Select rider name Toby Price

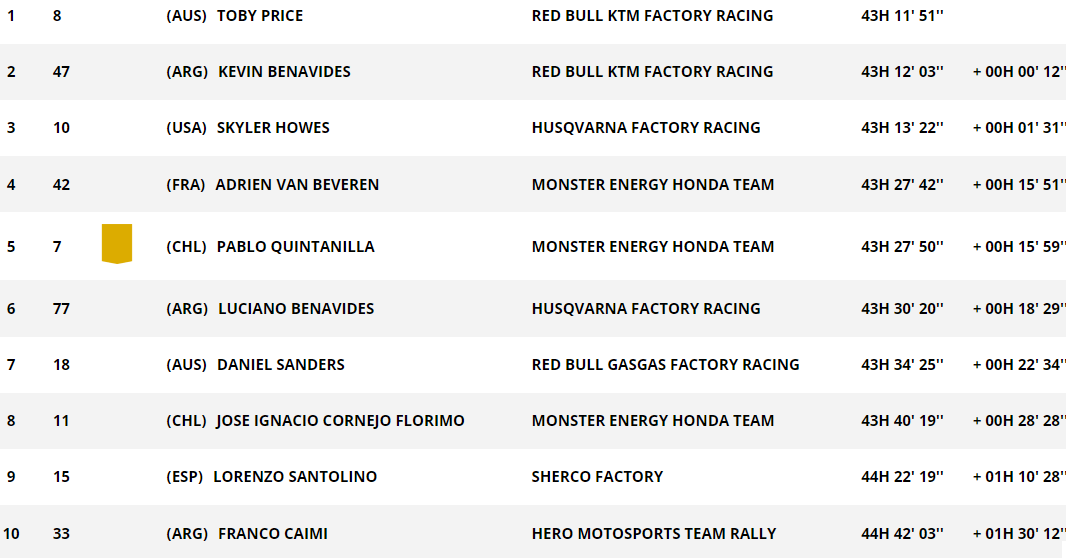pyautogui.click(x=260, y=16)
